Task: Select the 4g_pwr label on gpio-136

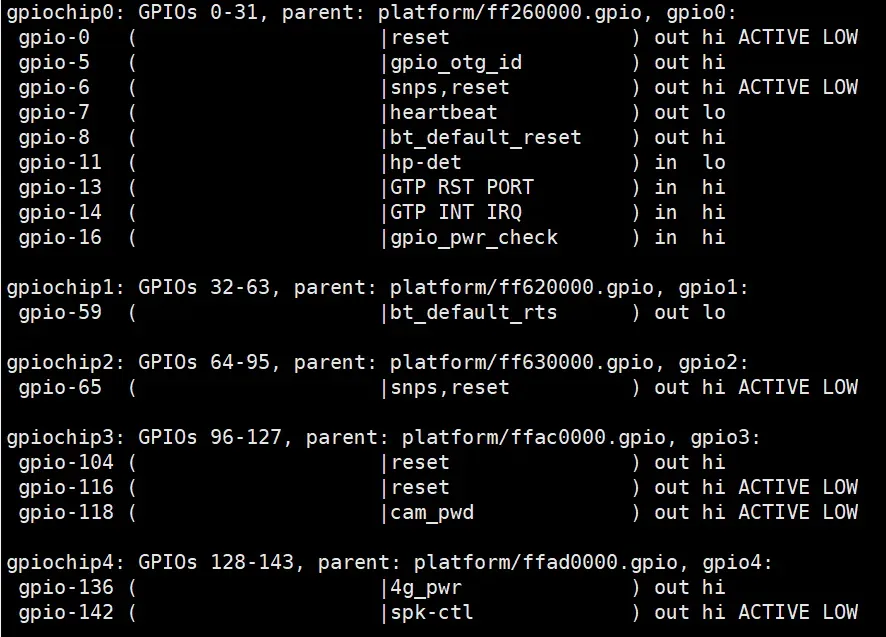Action: click(425, 588)
